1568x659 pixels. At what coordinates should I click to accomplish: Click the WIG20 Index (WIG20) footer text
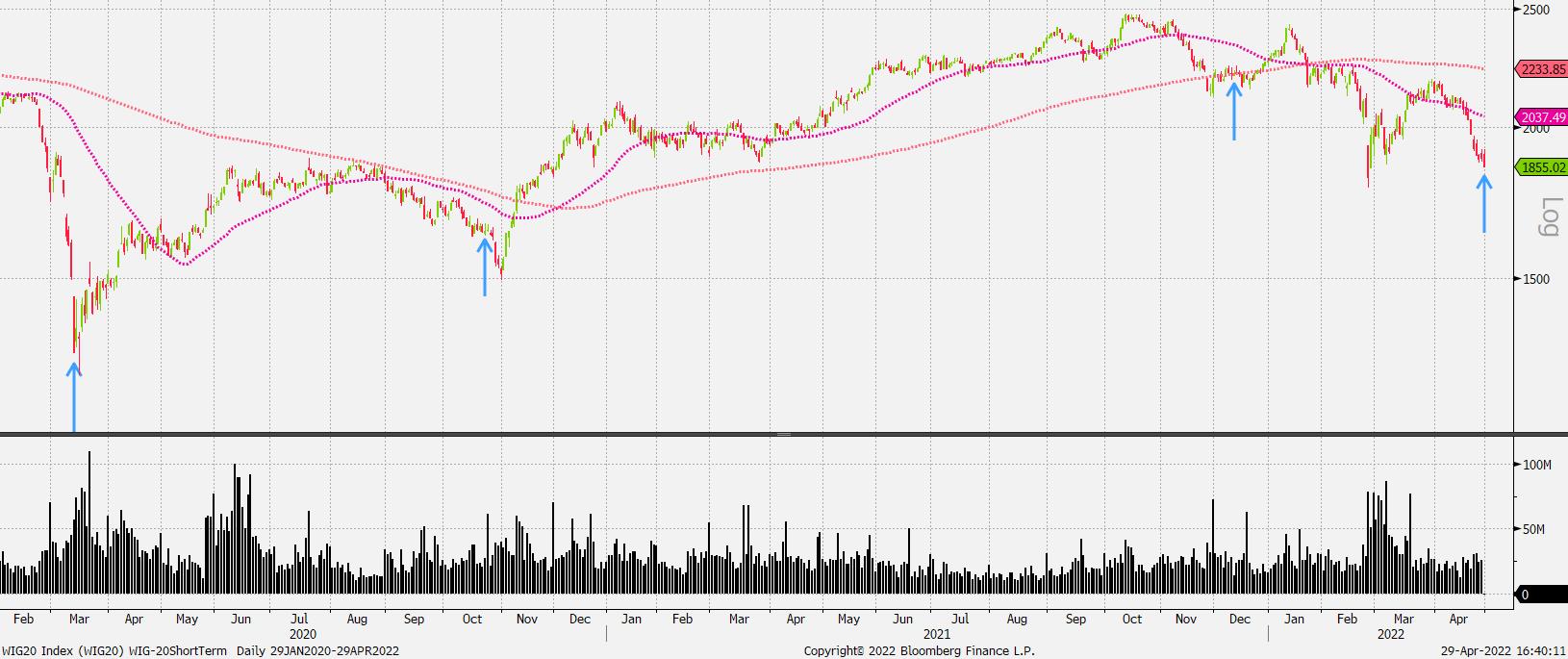coord(63,651)
